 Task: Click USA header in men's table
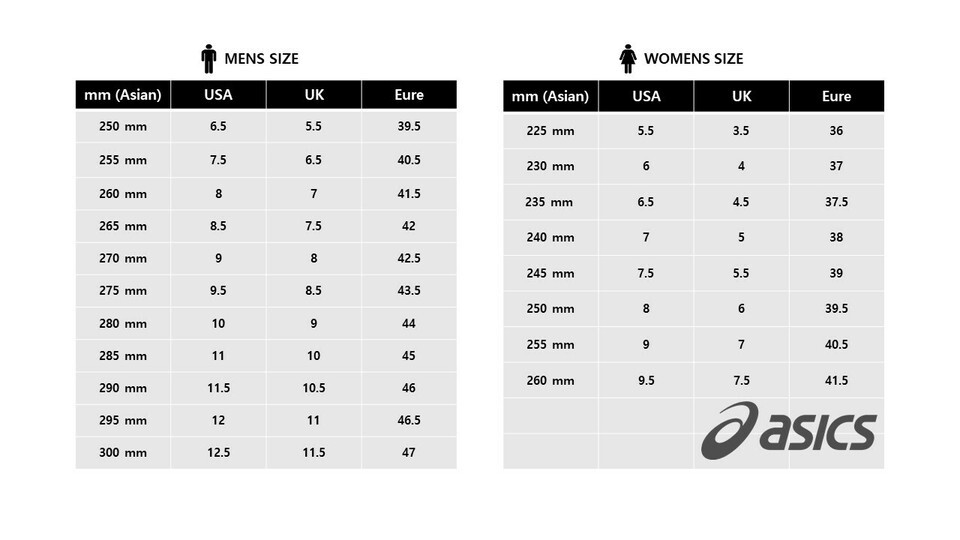pos(218,95)
